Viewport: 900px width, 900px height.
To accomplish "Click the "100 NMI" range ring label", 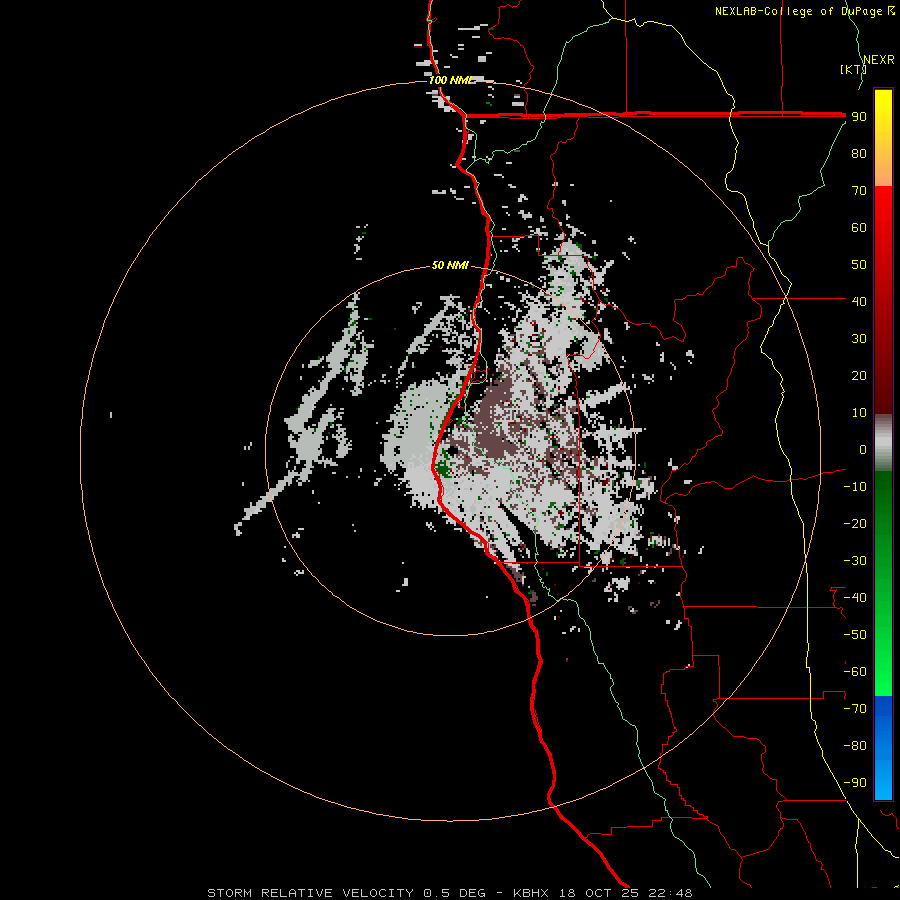I will click(x=451, y=80).
